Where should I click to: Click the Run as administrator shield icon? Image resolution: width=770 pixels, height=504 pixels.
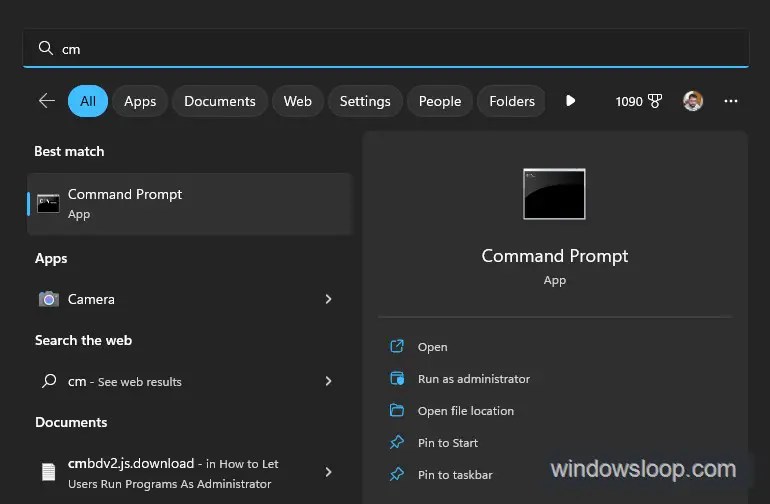397,378
